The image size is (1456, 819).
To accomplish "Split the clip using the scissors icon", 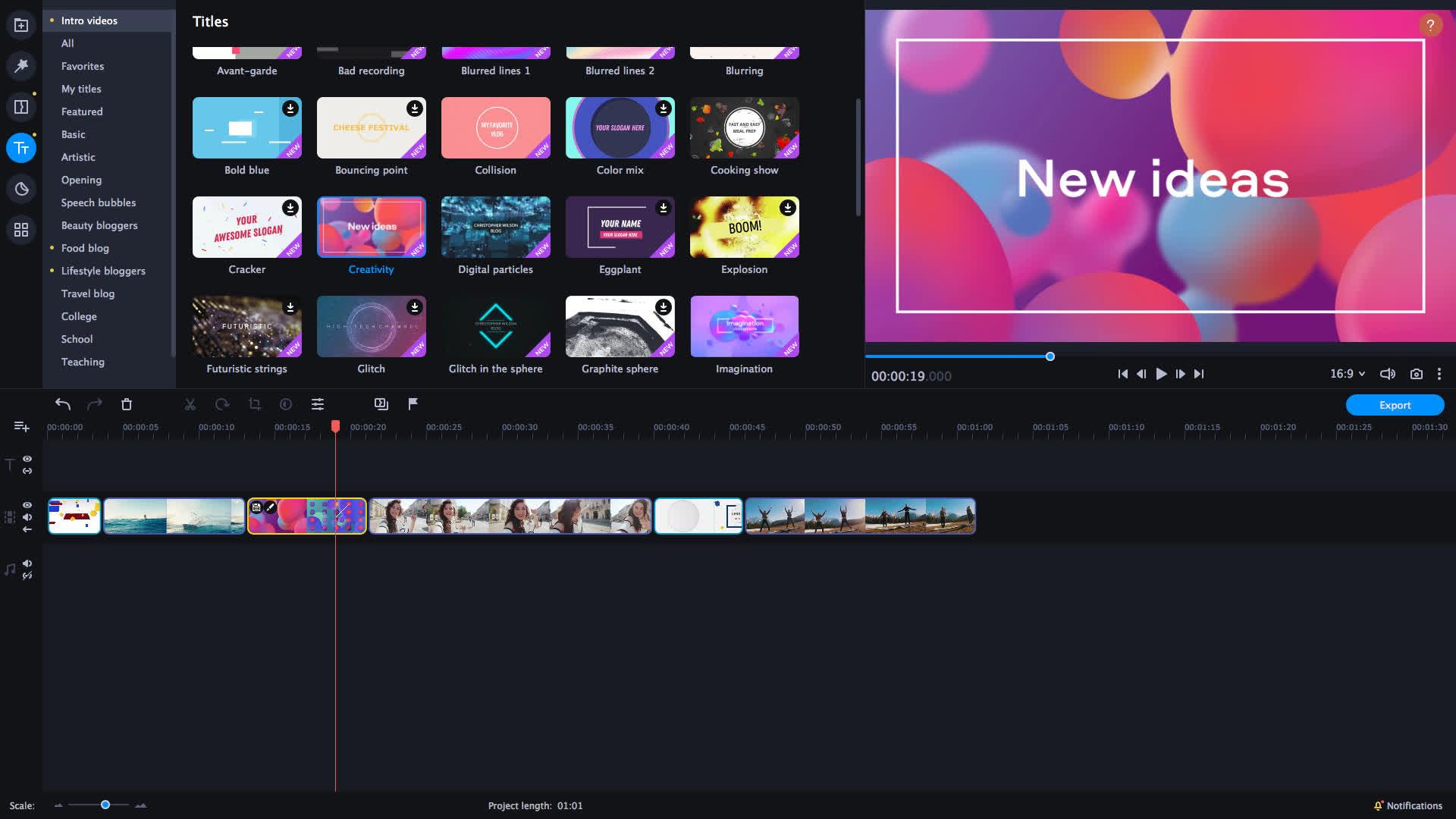I will click(x=190, y=403).
